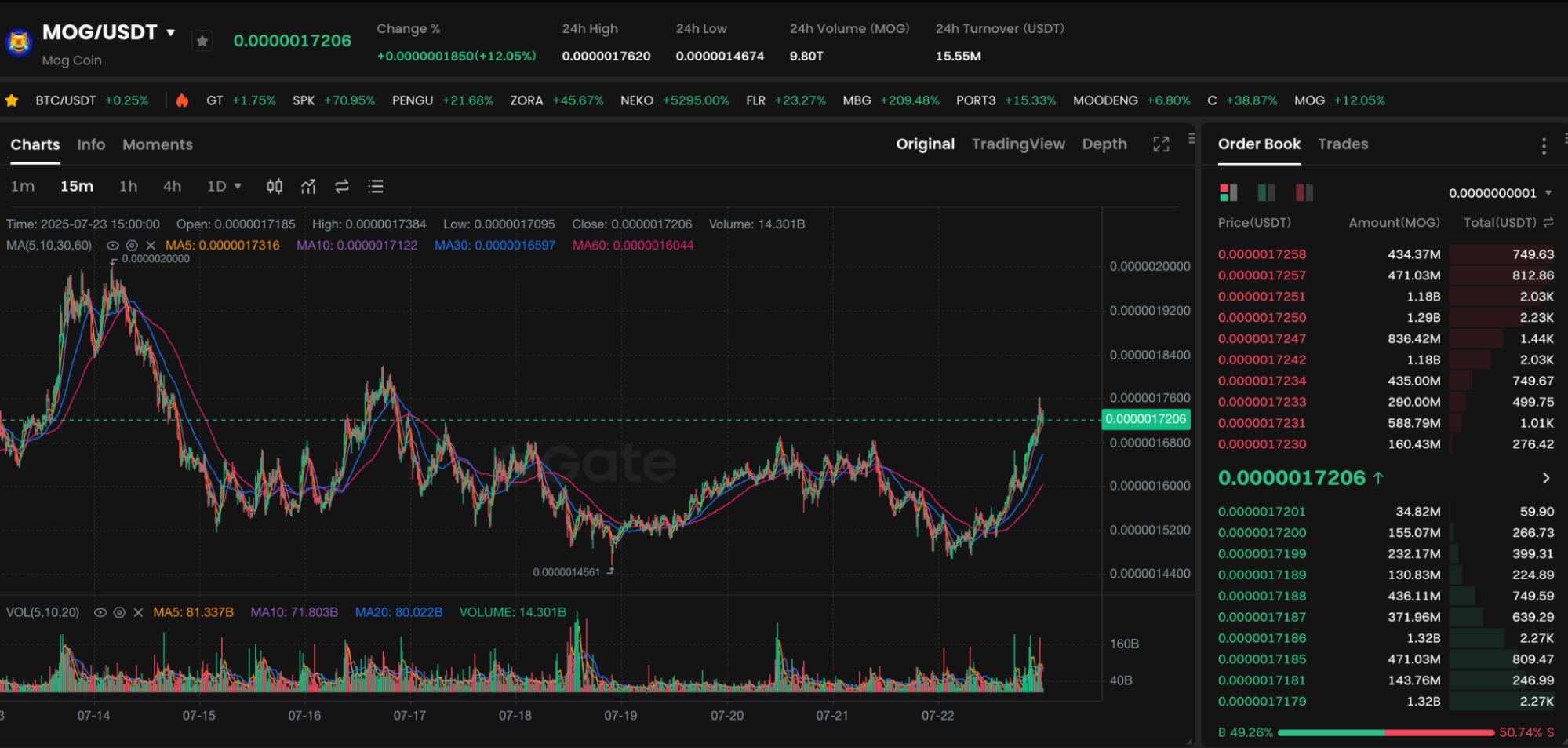Click the arrow next to last price in order book
Viewport: 1568px width, 748px height.
click(1545, 478)
